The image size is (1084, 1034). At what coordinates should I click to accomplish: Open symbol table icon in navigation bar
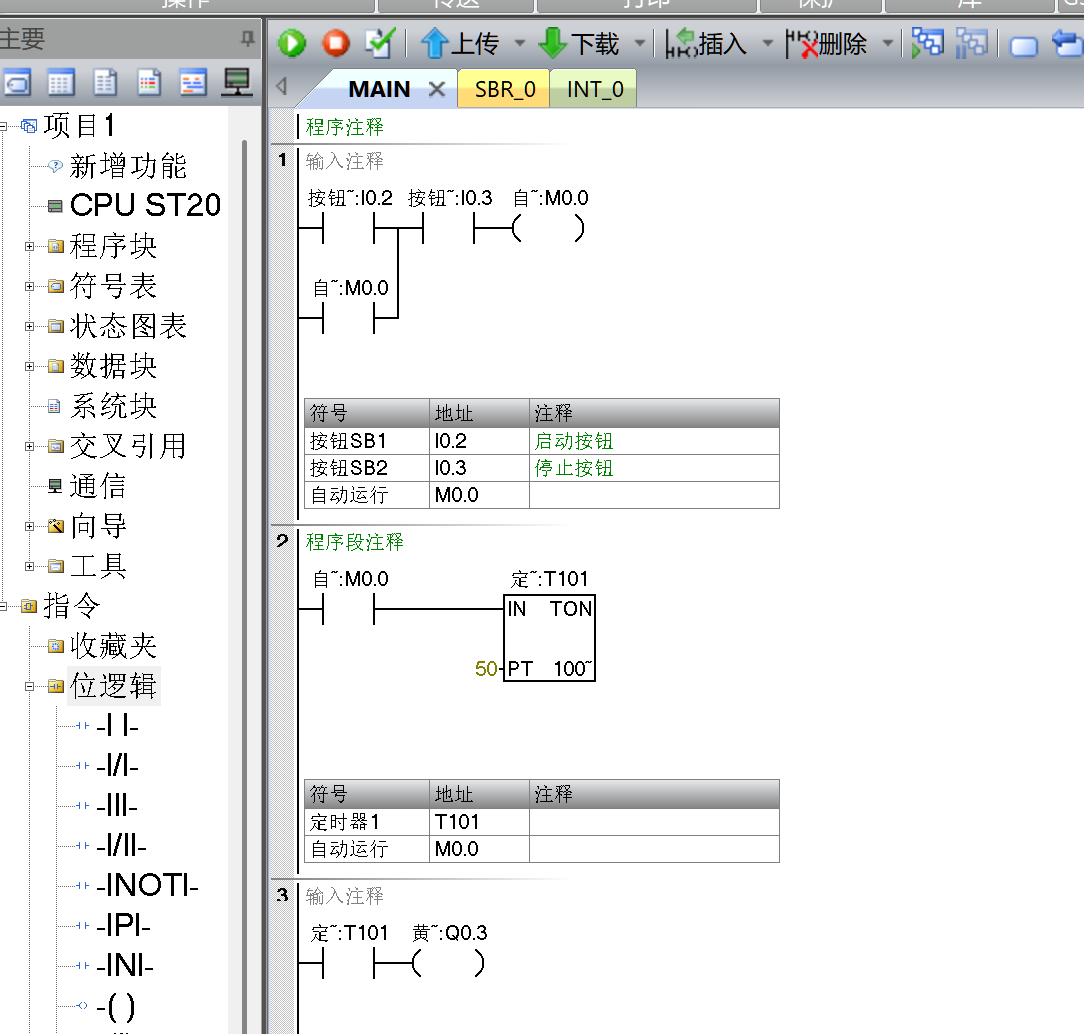(x=17, y=83)
